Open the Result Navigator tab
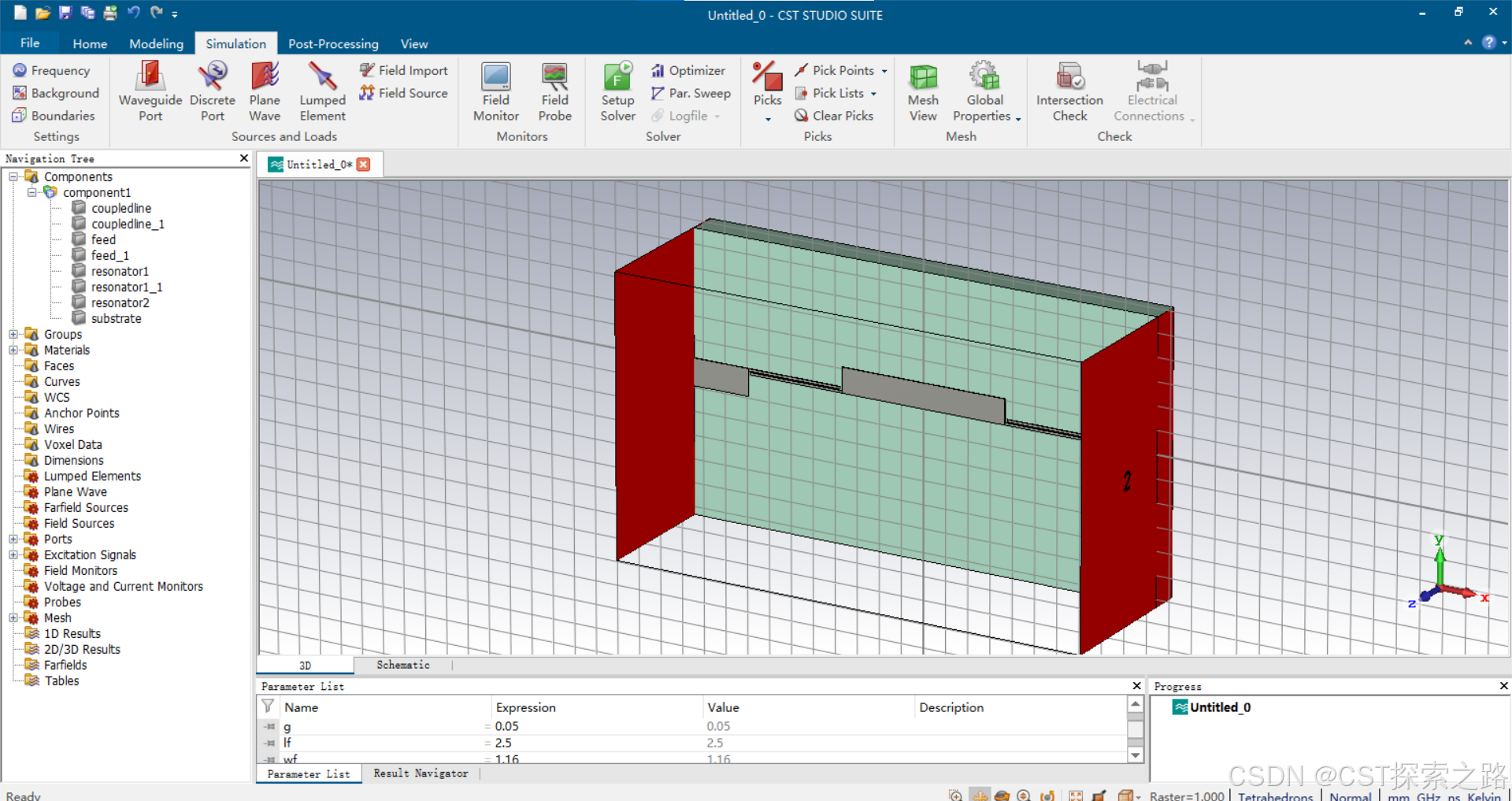 pos(421,773)
